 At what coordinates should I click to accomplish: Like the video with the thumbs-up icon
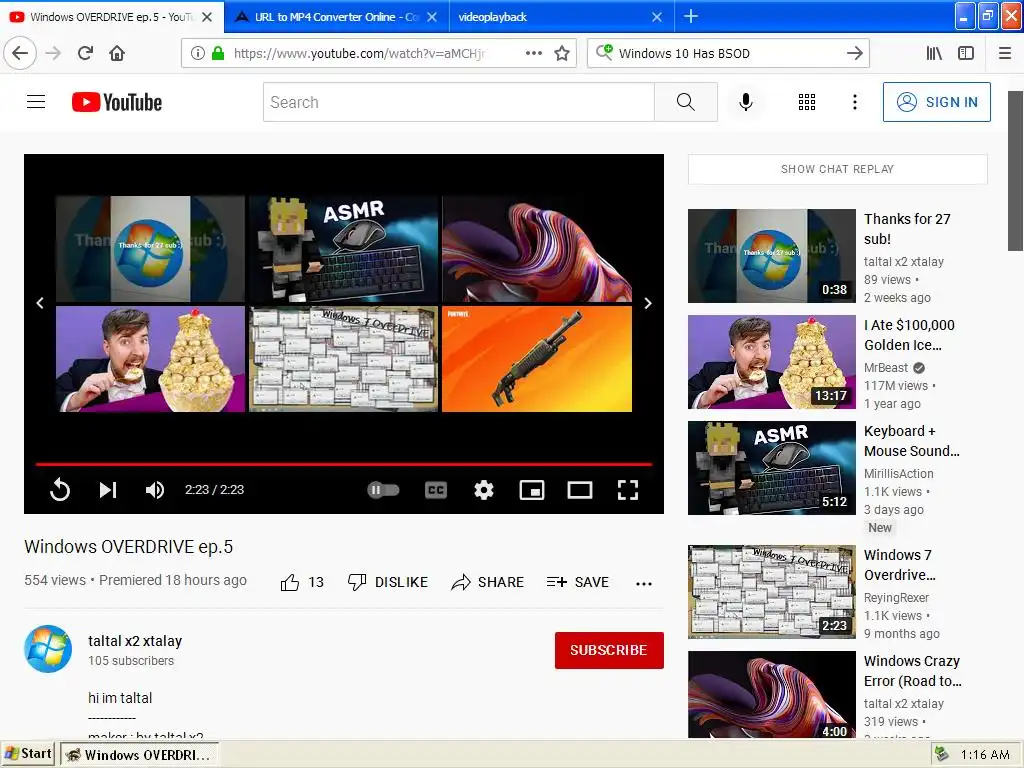[290, 582]
